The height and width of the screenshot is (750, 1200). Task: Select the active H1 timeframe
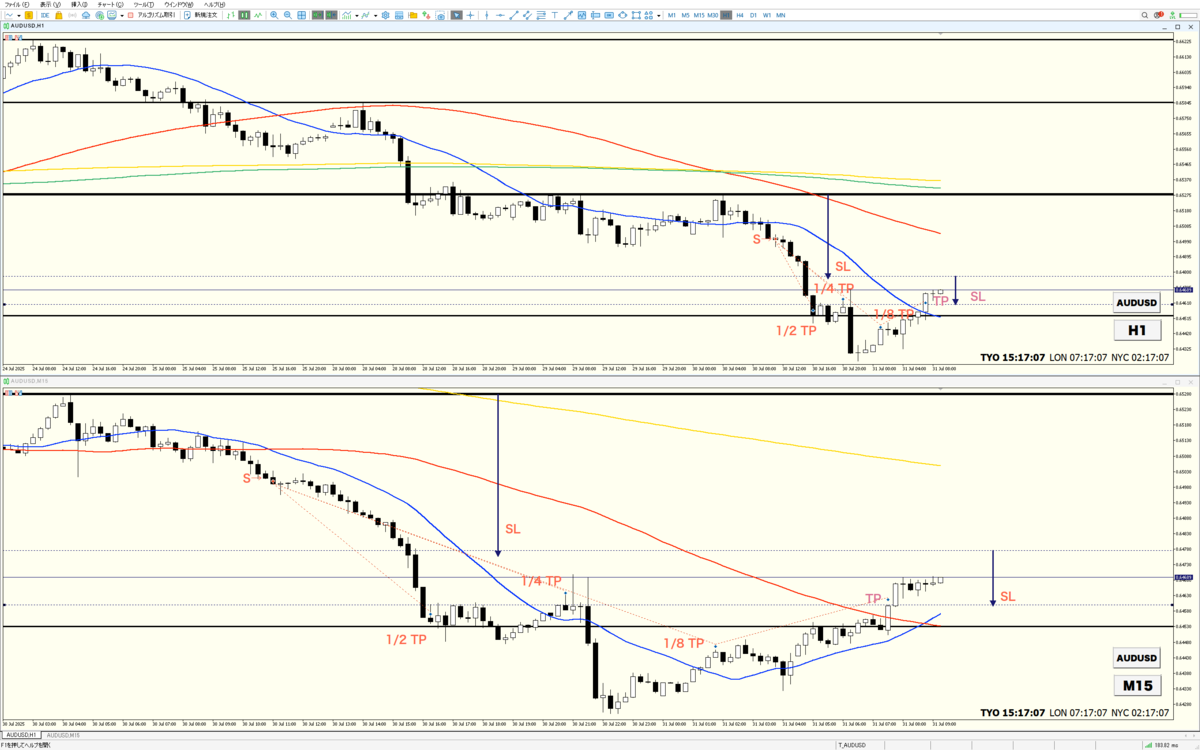coord(726,16)
